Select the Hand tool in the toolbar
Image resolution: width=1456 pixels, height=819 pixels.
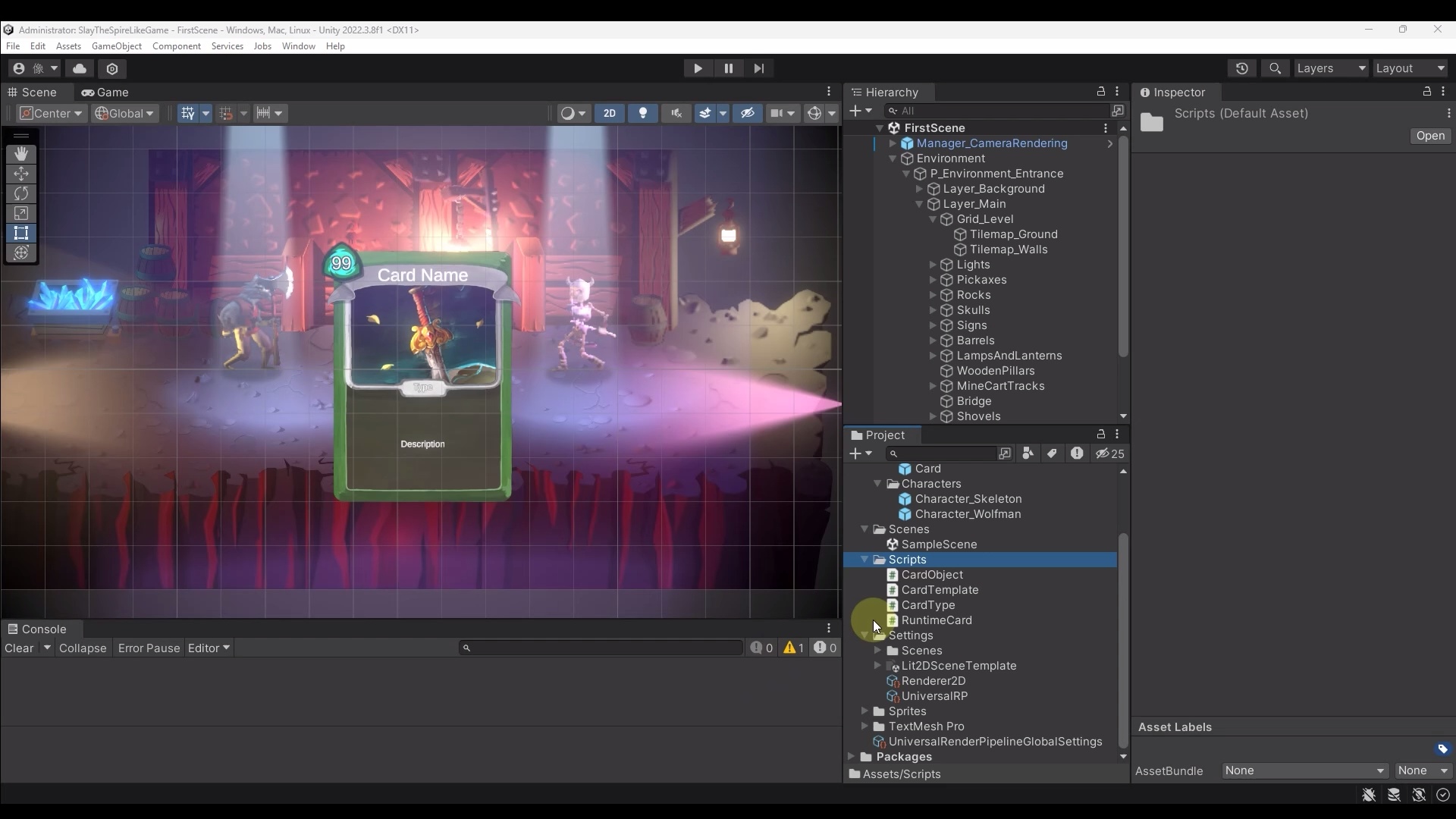(x=20, y=154)
